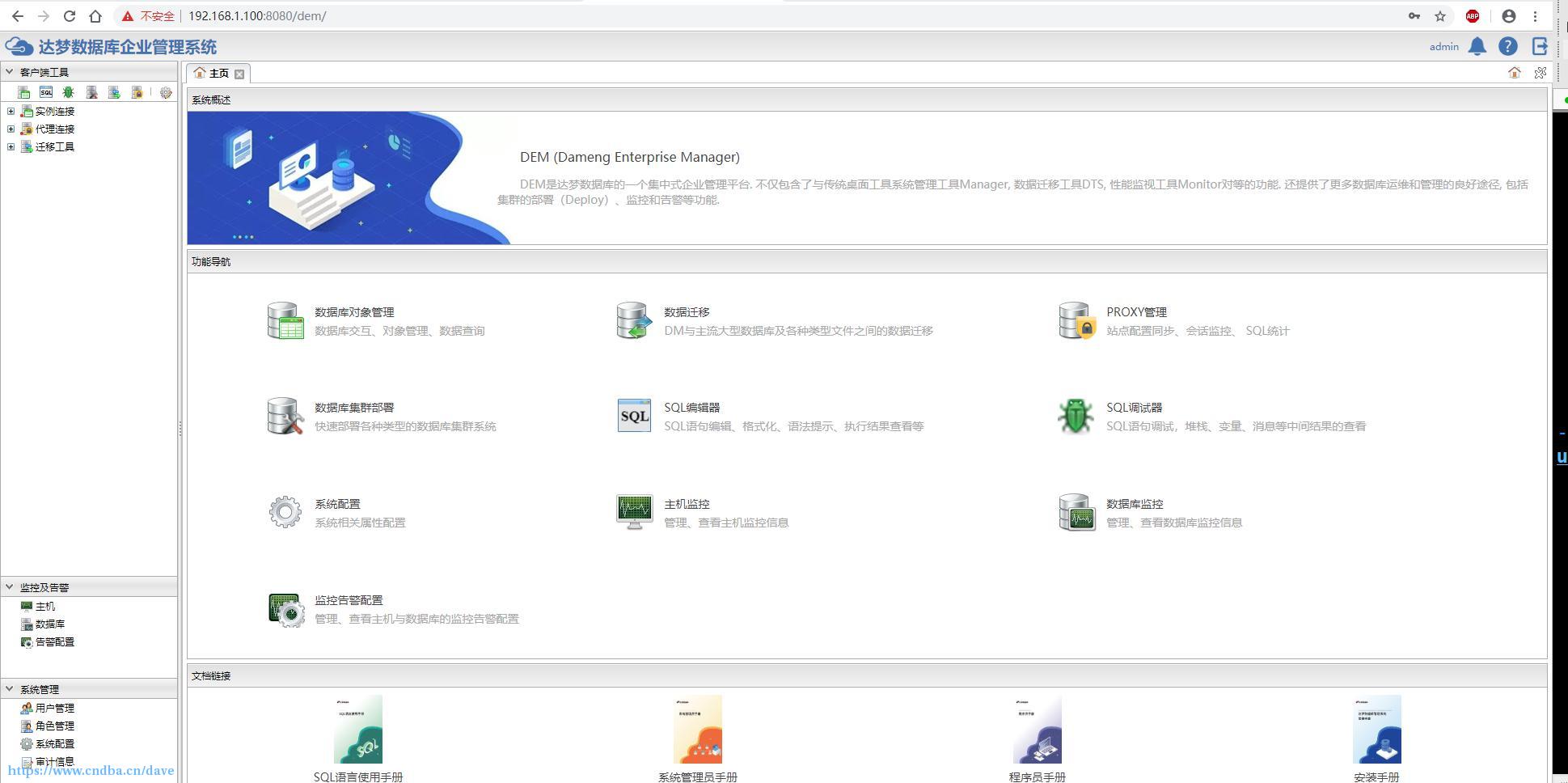
Task: Open help question mark icon
Action: tap(1508, 47)
